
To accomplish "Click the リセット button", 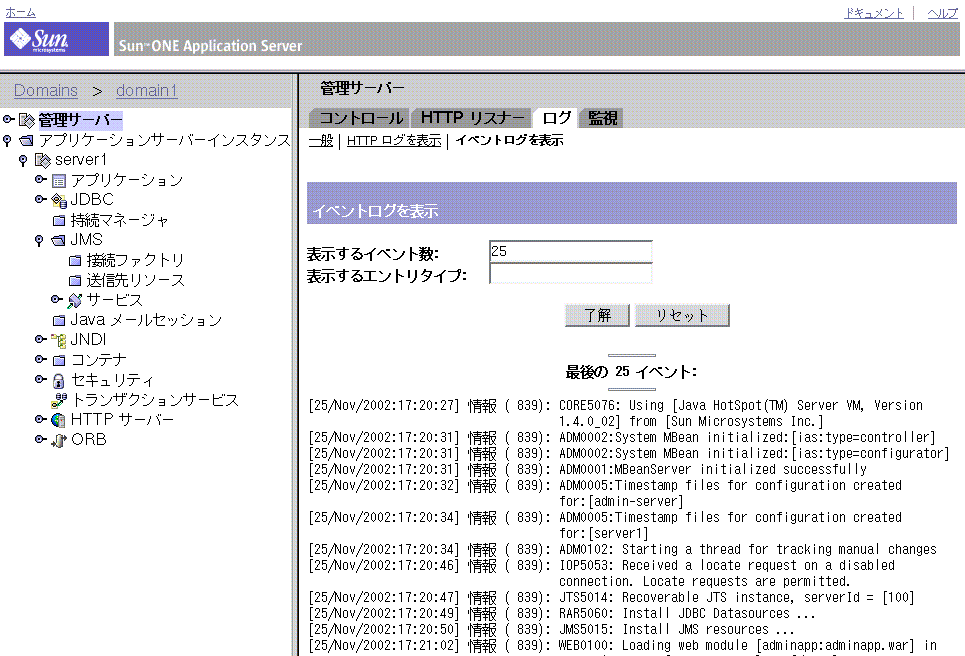I will pyautogui.click(x=682, y=315).
